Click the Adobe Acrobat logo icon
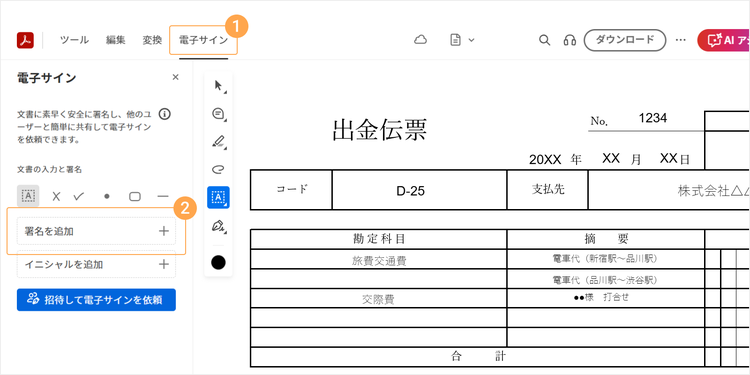Screen dimensions: 750x375 [25, 40]
